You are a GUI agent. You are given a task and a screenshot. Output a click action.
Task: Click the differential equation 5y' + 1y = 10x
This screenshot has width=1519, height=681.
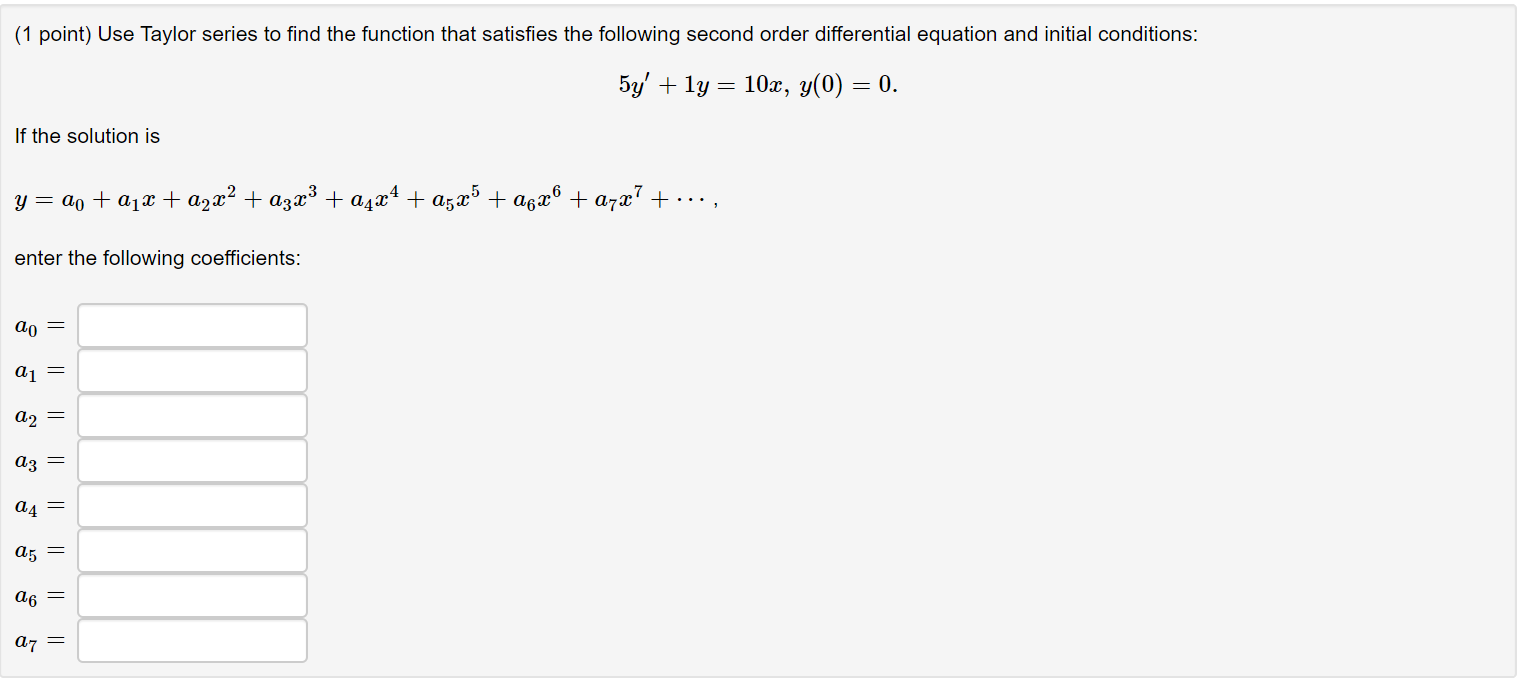[700, 84]
